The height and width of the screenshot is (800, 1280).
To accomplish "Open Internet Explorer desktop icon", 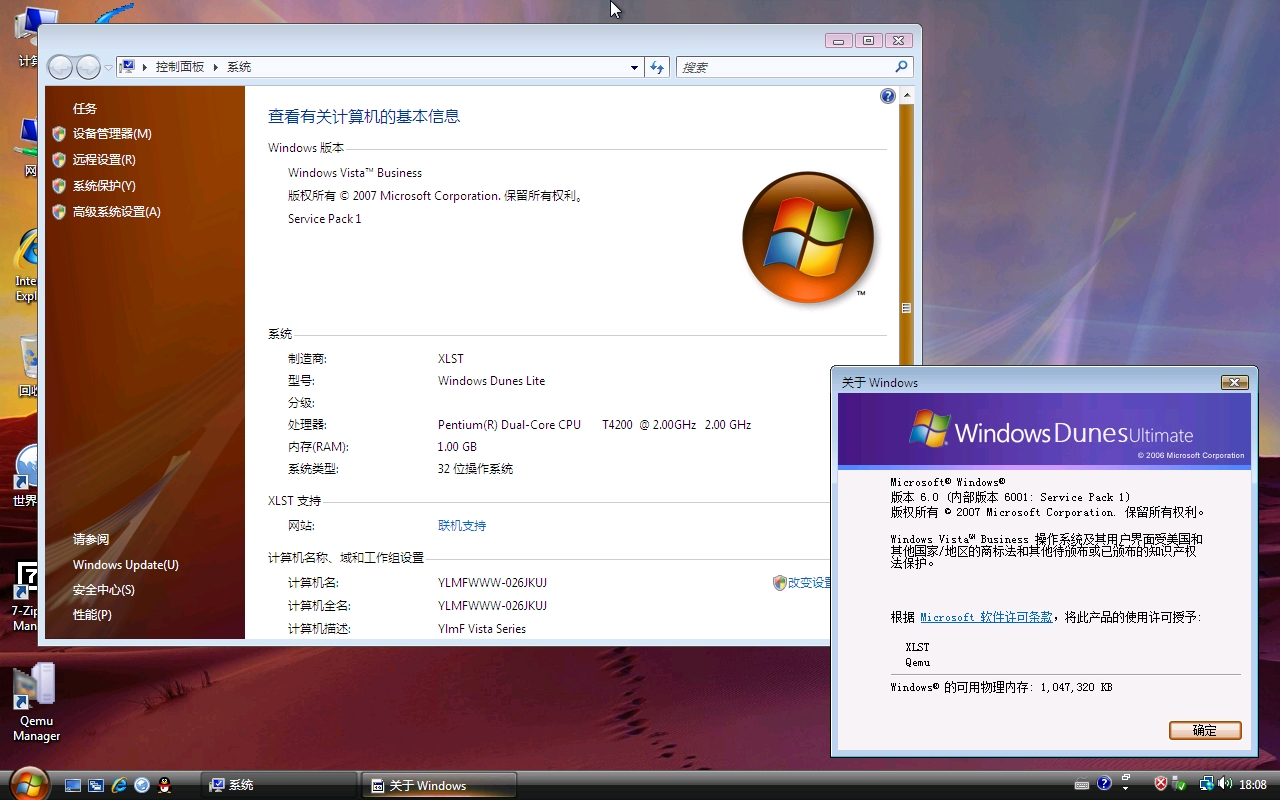I will tap(26, 266).
